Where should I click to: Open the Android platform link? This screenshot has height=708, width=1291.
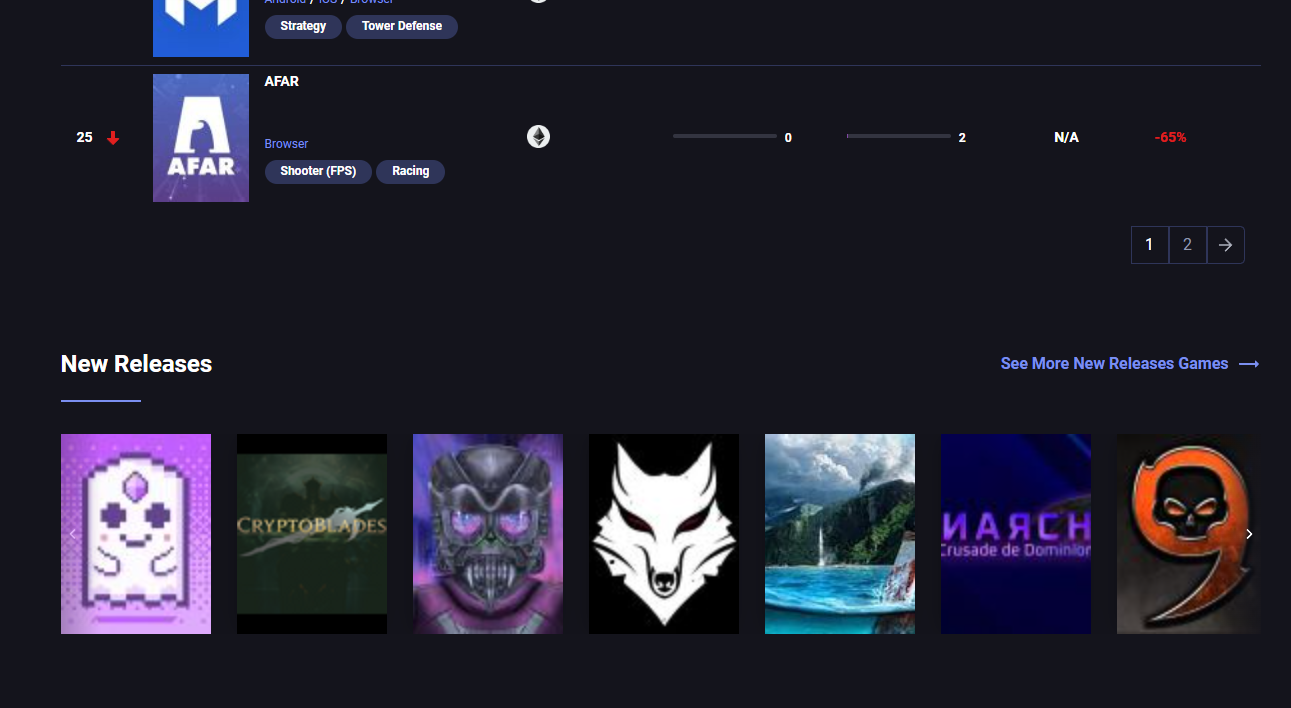[x=285, y=2]
